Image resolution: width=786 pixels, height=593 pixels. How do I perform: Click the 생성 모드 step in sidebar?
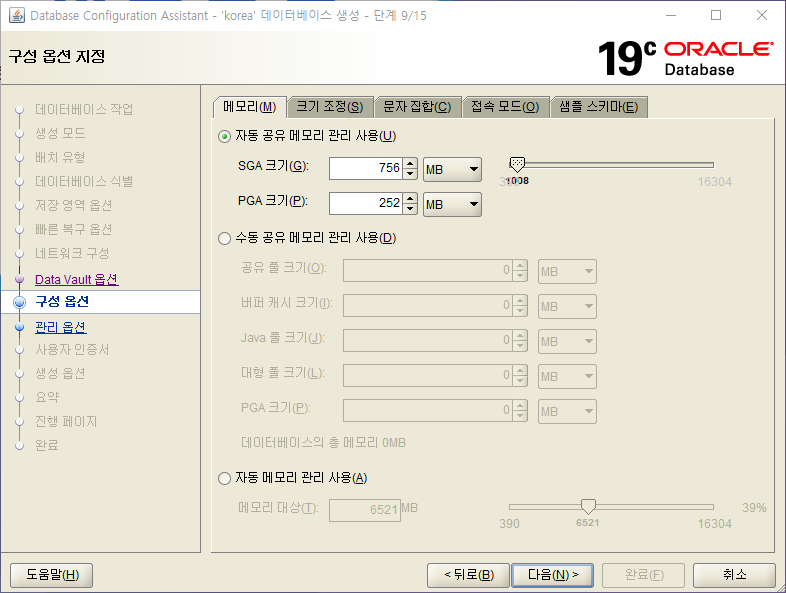[60, 133]
